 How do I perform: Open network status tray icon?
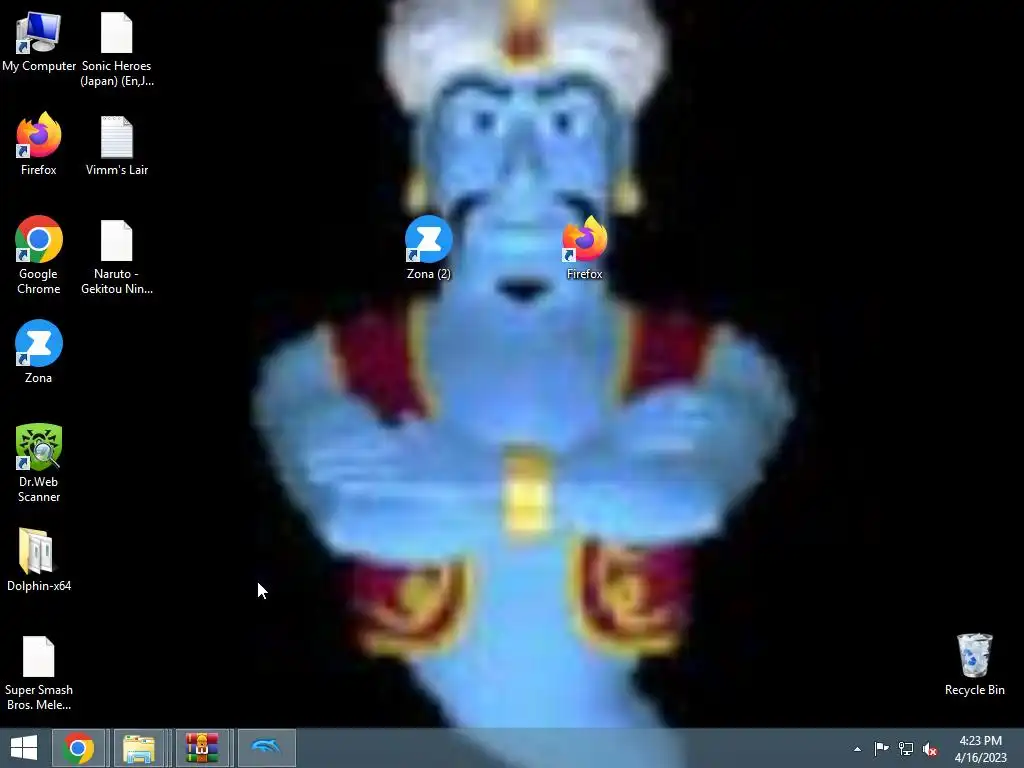click(906, 748)
